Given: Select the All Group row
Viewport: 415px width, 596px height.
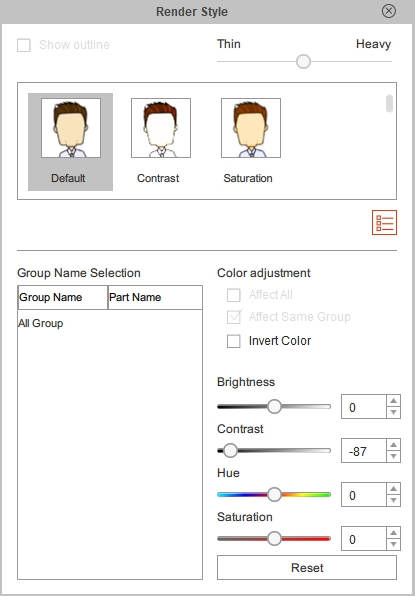Looking at the screenshot, I should coord(110,323).
